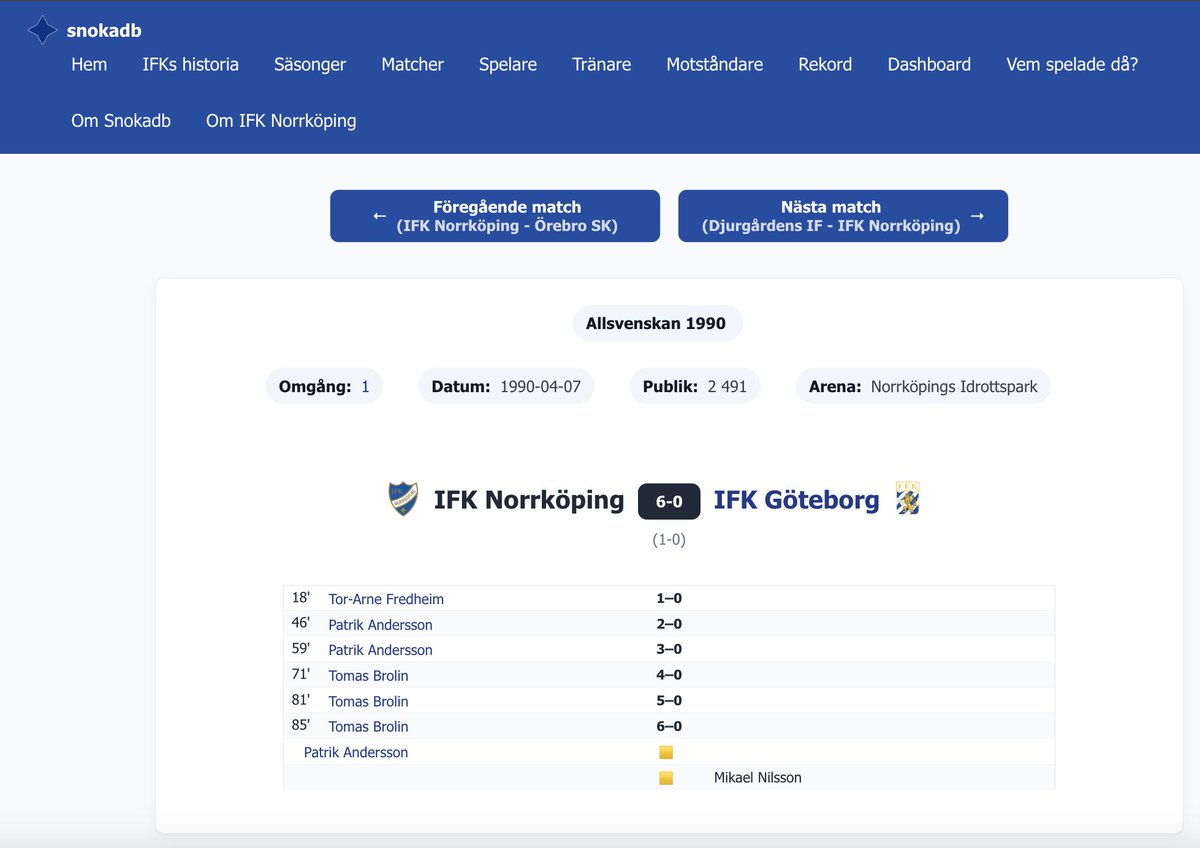Select Spelare in the navigation bar
Image resolution: width=1200 pixels, height=848 pixels.
pyautogui.click(x=508, y=64)
